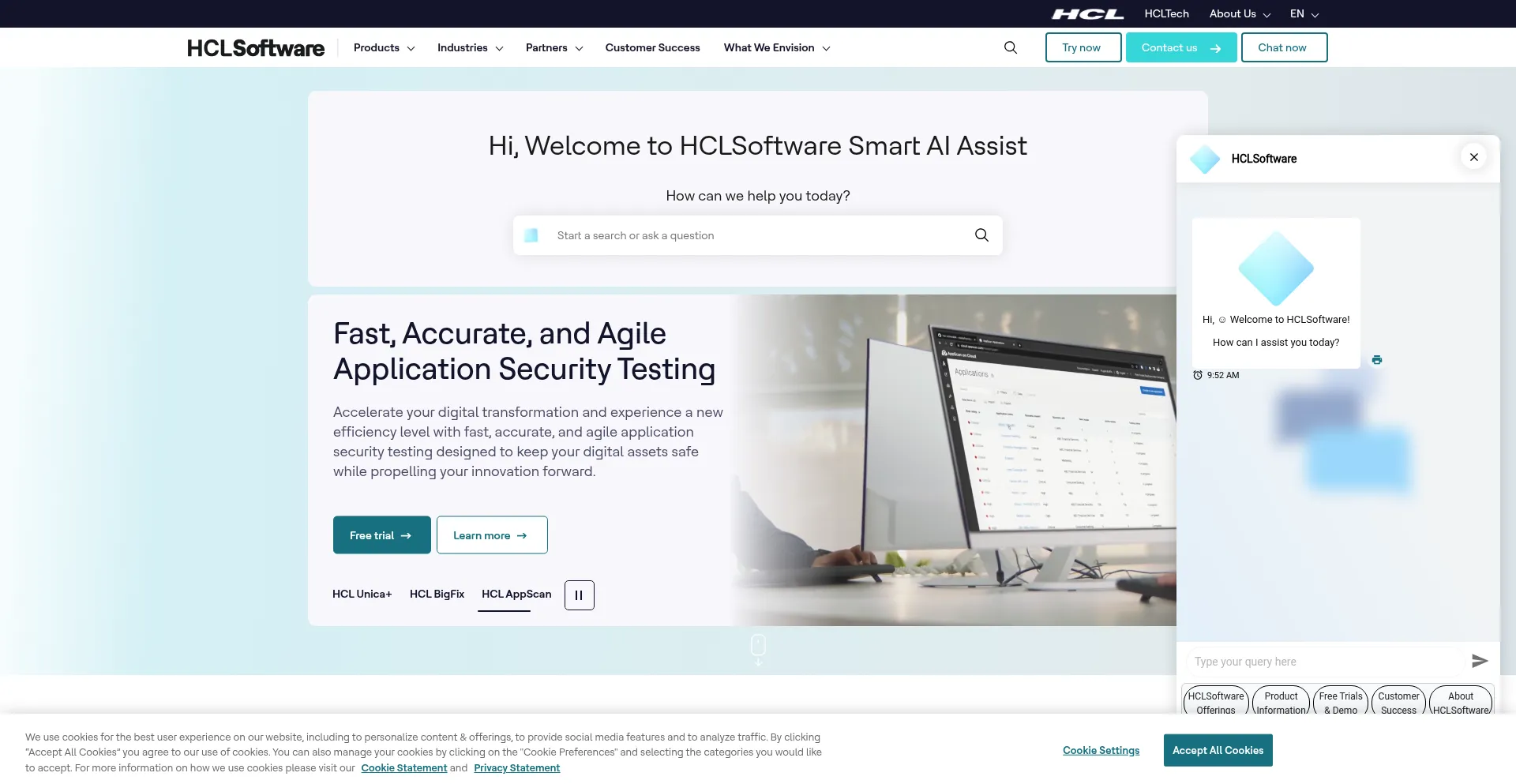Choose the Product Information chat chip

tap(1281, 702)
